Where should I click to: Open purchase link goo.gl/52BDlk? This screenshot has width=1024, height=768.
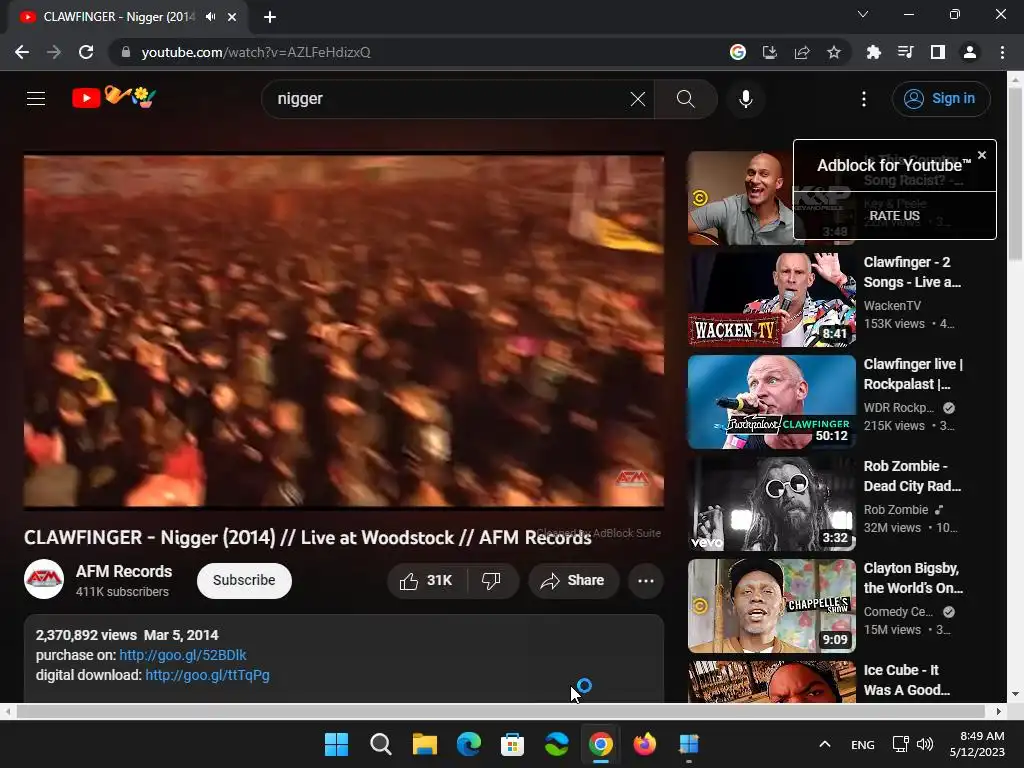coord(183,655)
